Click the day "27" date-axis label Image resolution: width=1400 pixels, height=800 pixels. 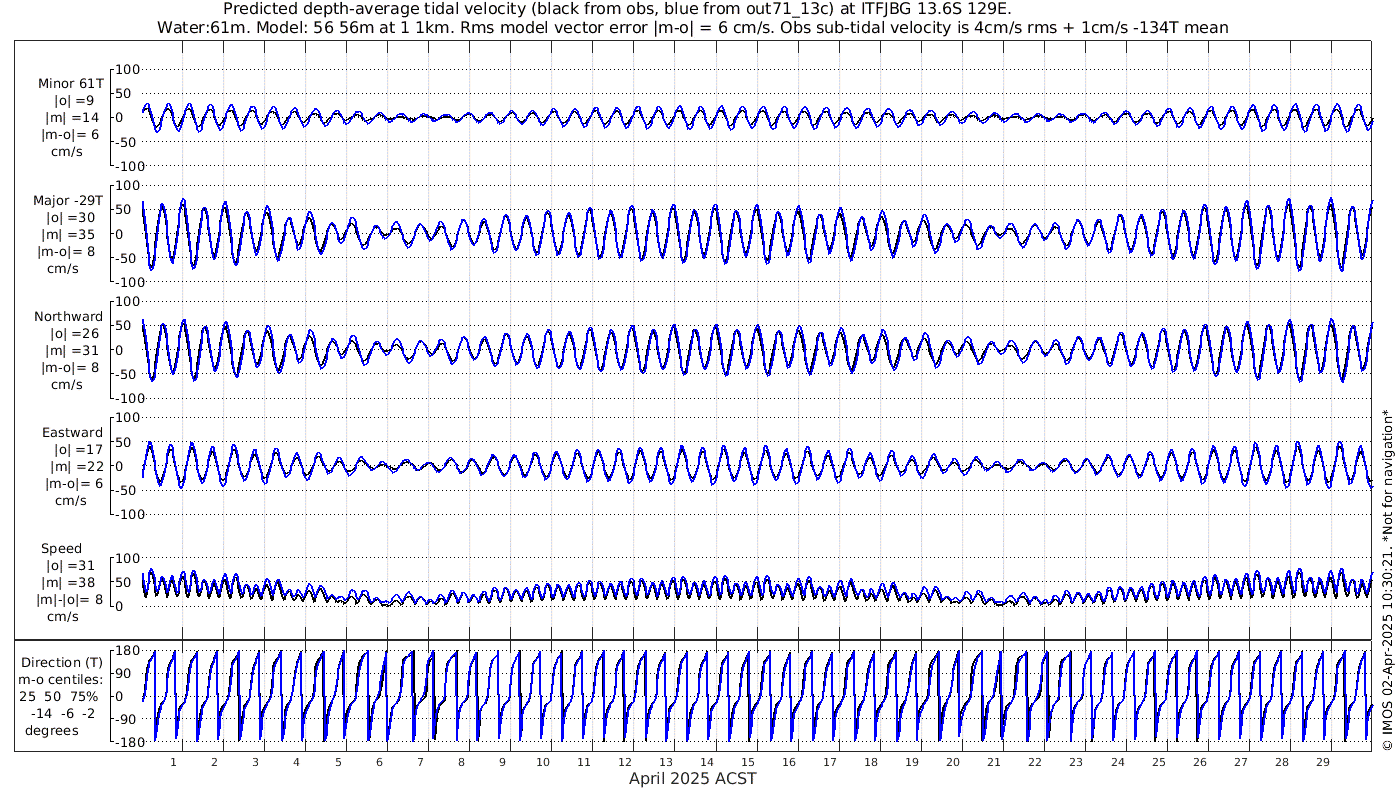coord(1240,762)
